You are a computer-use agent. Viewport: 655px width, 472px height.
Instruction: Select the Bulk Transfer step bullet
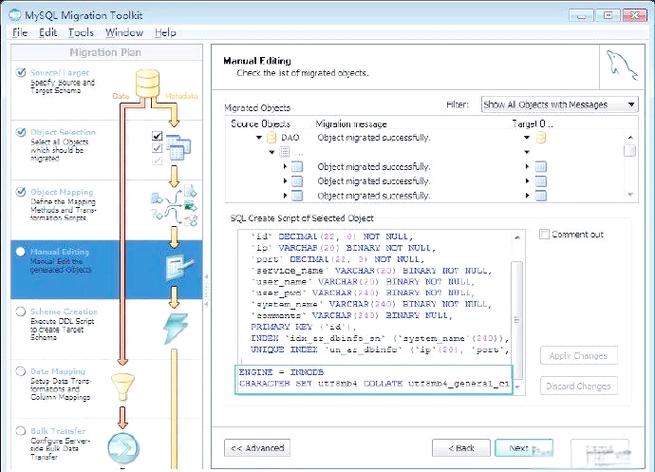point(20,431)
